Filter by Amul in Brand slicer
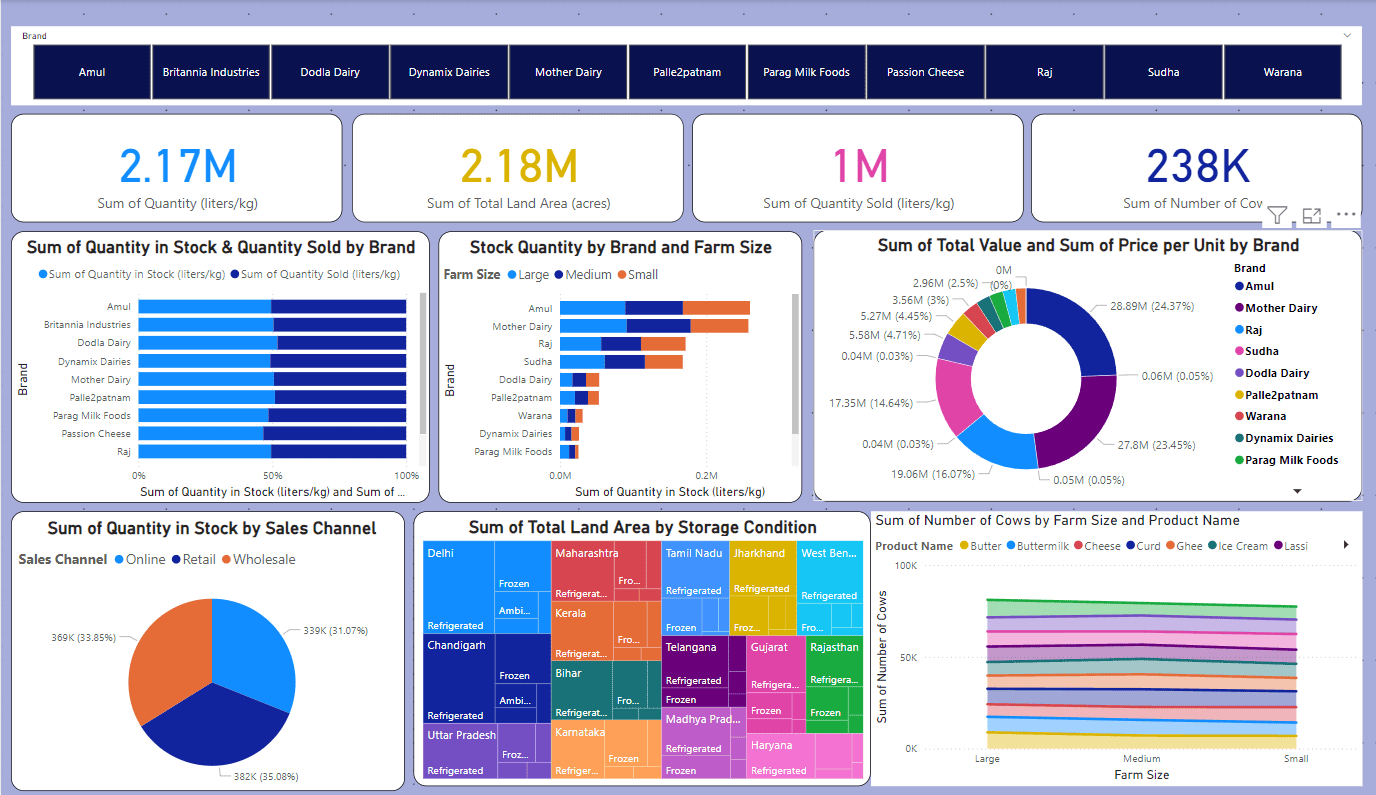The width and height of the screenshot is (1376, 795). point(92,72)
